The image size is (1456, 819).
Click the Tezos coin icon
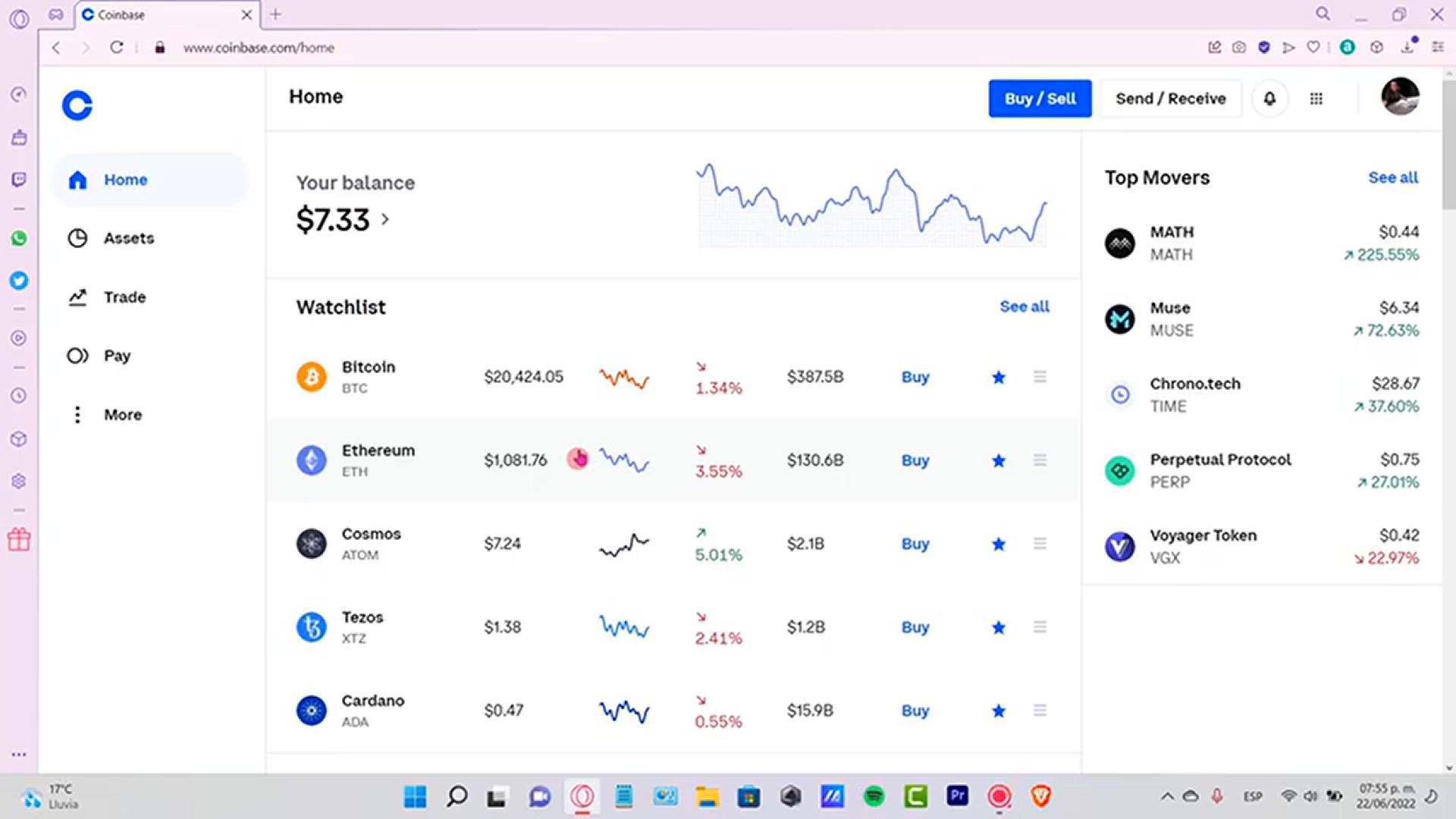[311, 627]
